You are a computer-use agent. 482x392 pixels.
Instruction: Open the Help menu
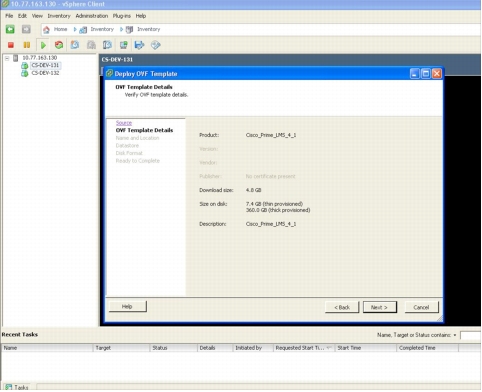(x=141, y=16)
